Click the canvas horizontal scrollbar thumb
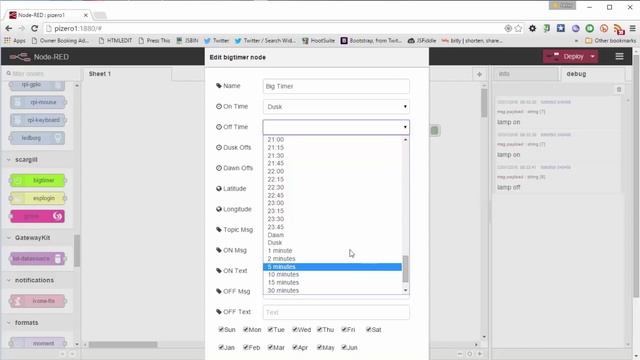Screen dimensions: 640x360 [x=123, y=345]
